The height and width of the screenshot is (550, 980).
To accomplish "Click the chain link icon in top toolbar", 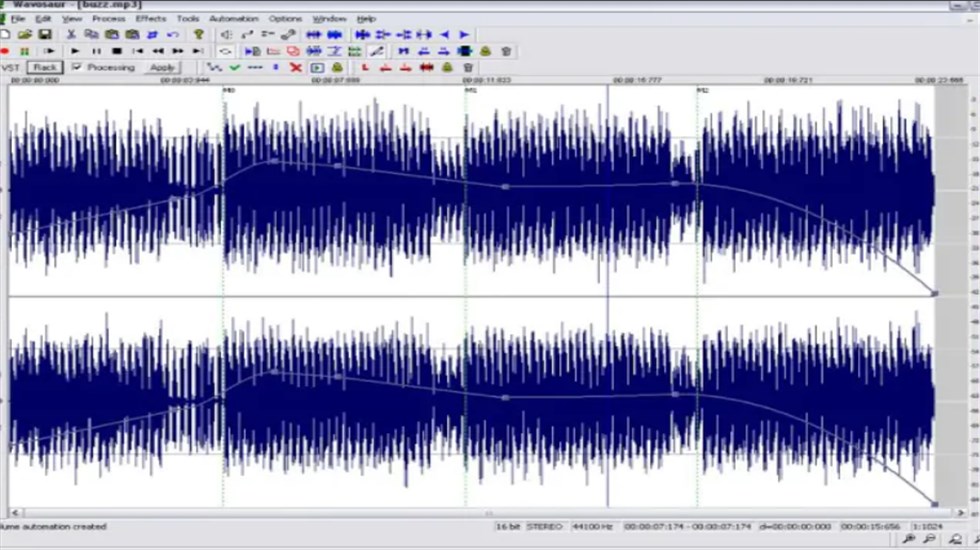I will coord(288,34).
